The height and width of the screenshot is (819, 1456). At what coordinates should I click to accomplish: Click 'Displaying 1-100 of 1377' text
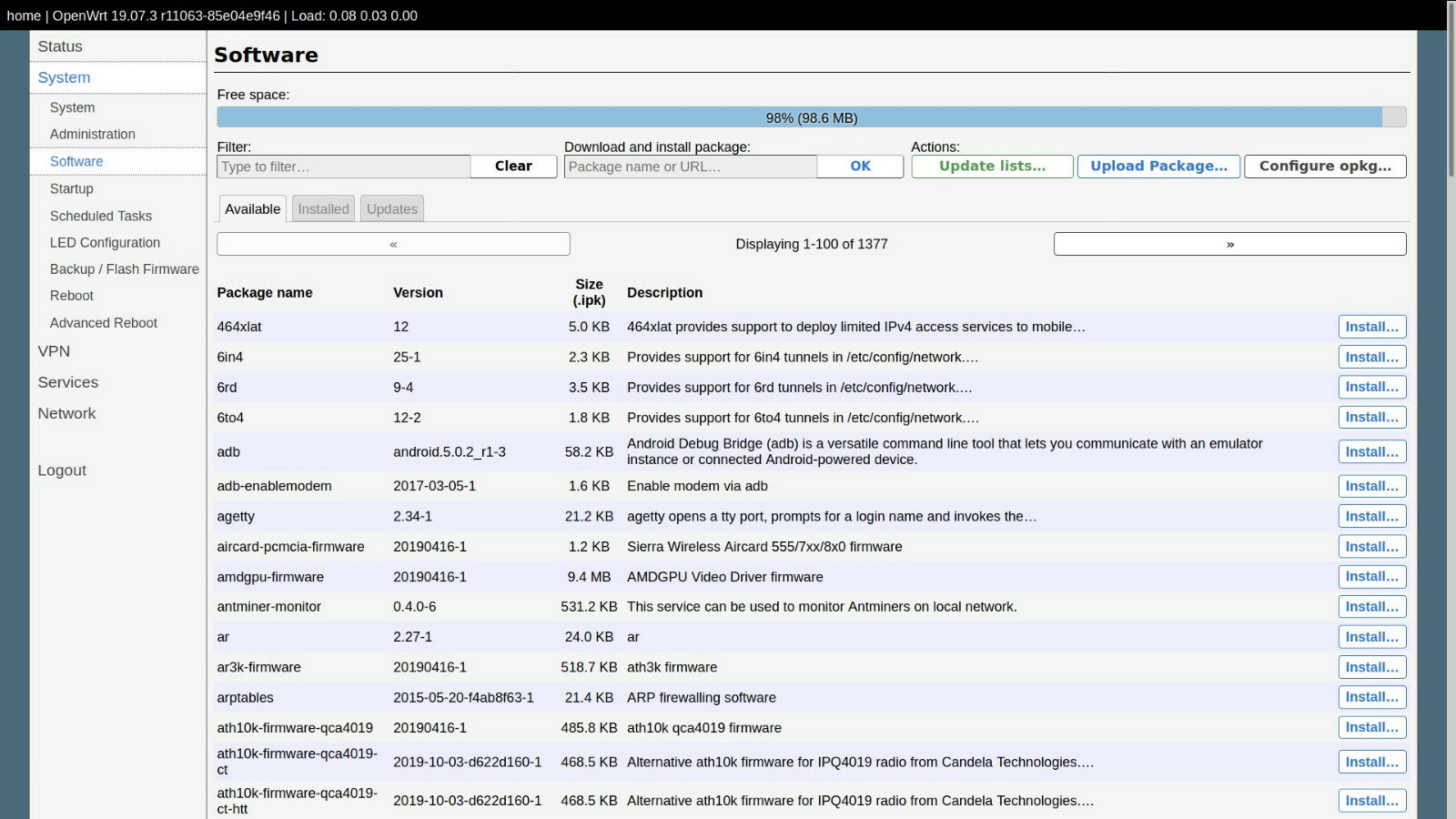coord(812,244)
